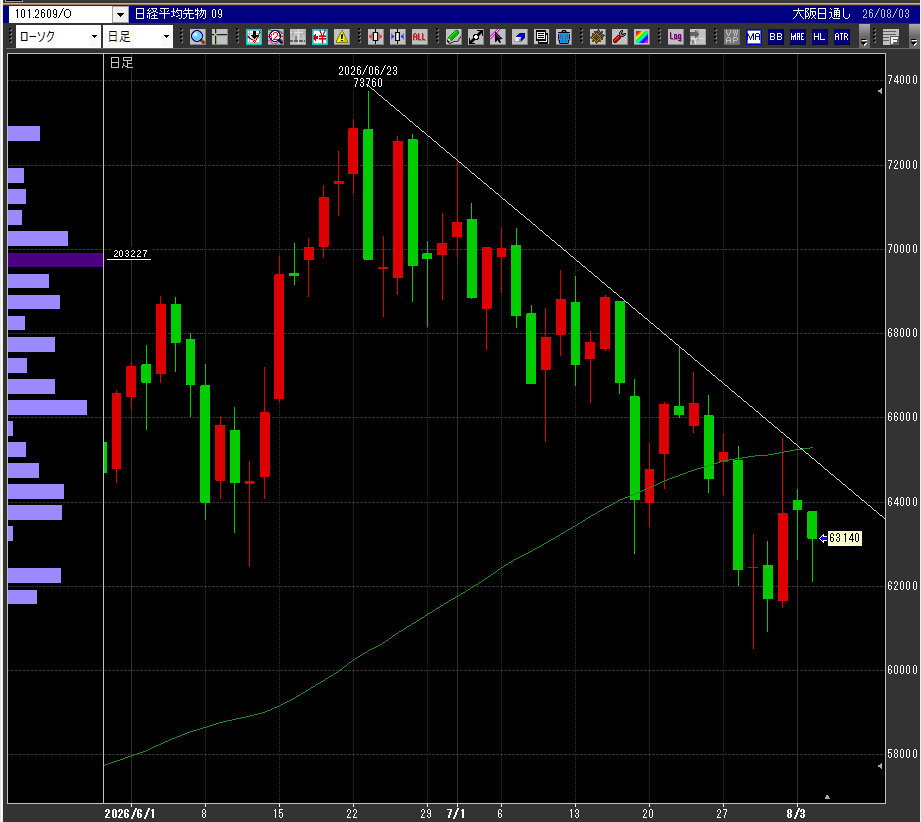
Task: Click the 7/1 date axis label
Action: (x=456, y=814)
